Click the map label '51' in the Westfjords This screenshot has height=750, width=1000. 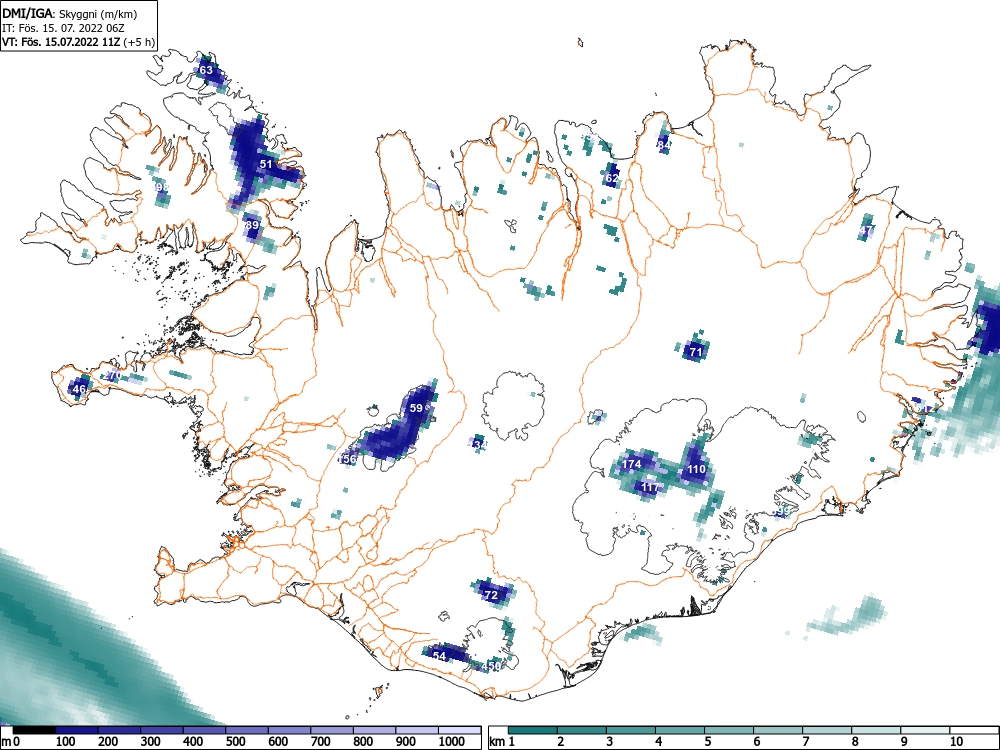(x=266, y=164)
